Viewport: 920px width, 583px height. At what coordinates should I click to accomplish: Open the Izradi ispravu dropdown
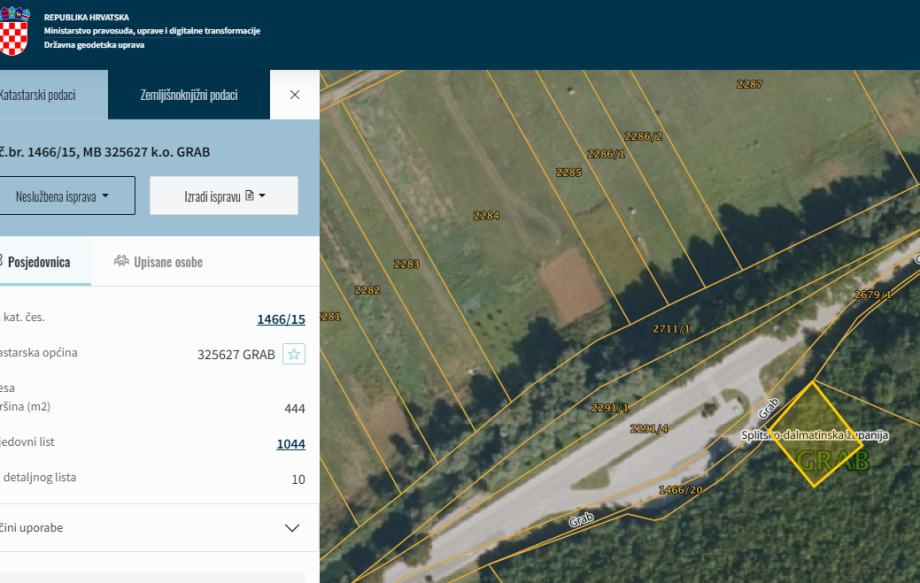click(x=224, y=196)
